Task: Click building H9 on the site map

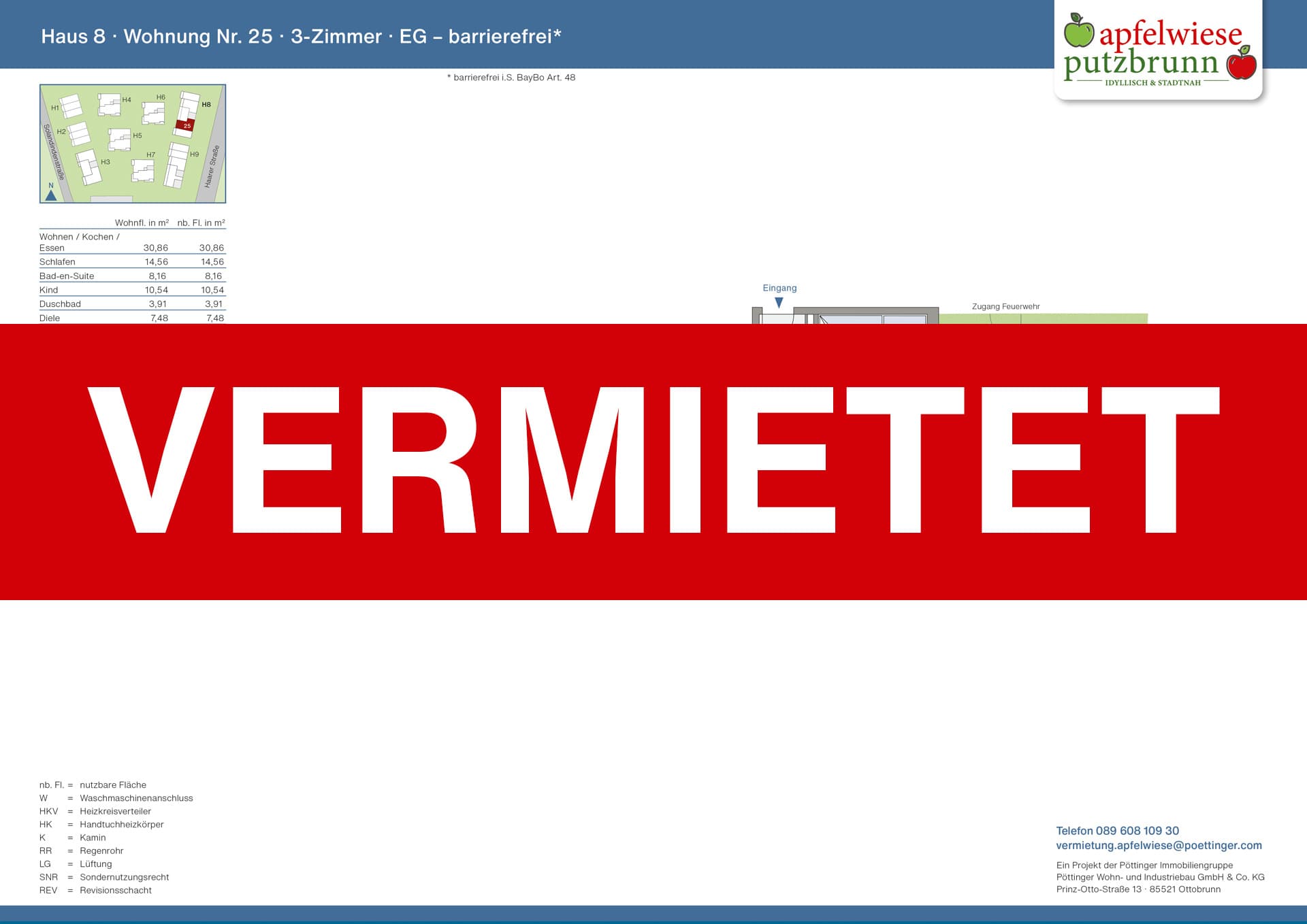Action: [x=178, y=165]
